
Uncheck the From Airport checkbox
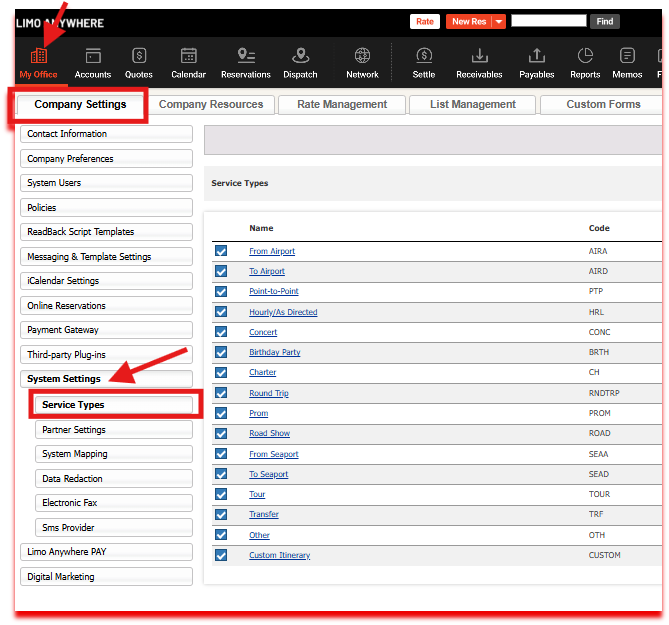[221, 251]
